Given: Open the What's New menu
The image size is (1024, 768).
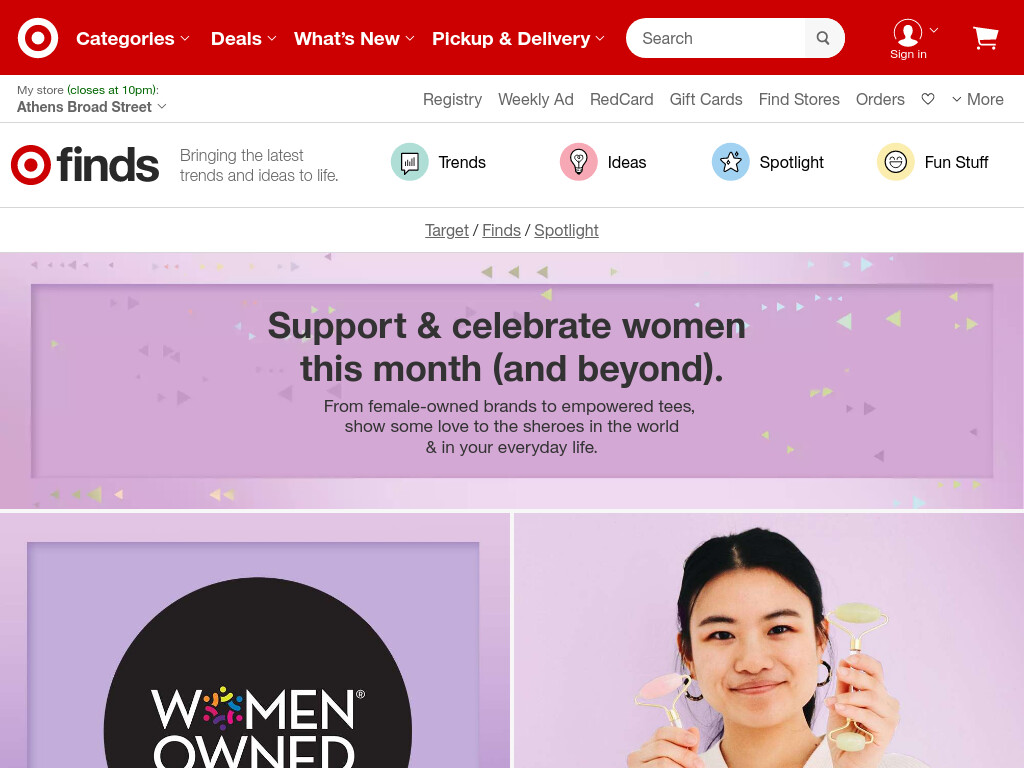Looking at the screenshot, I should point(354,39).
